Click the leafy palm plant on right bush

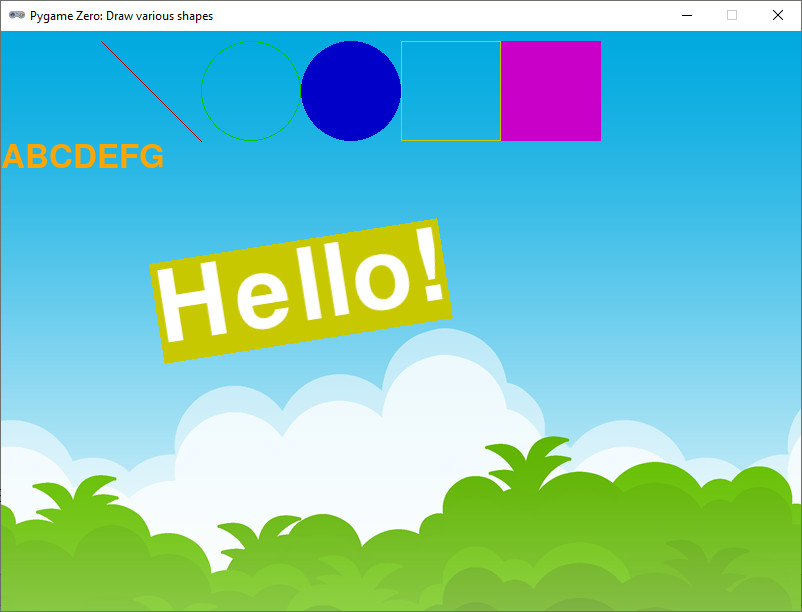click(530, 458)
